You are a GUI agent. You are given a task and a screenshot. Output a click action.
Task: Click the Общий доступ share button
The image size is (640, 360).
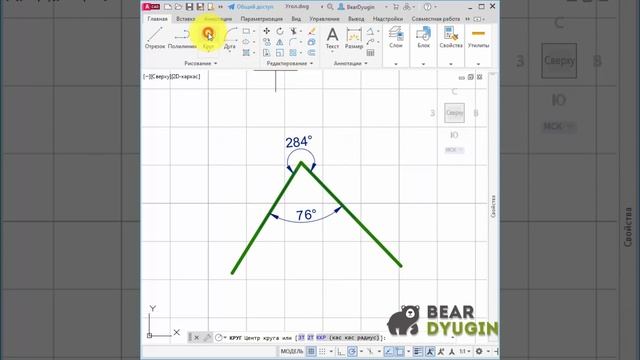[251, 7]
